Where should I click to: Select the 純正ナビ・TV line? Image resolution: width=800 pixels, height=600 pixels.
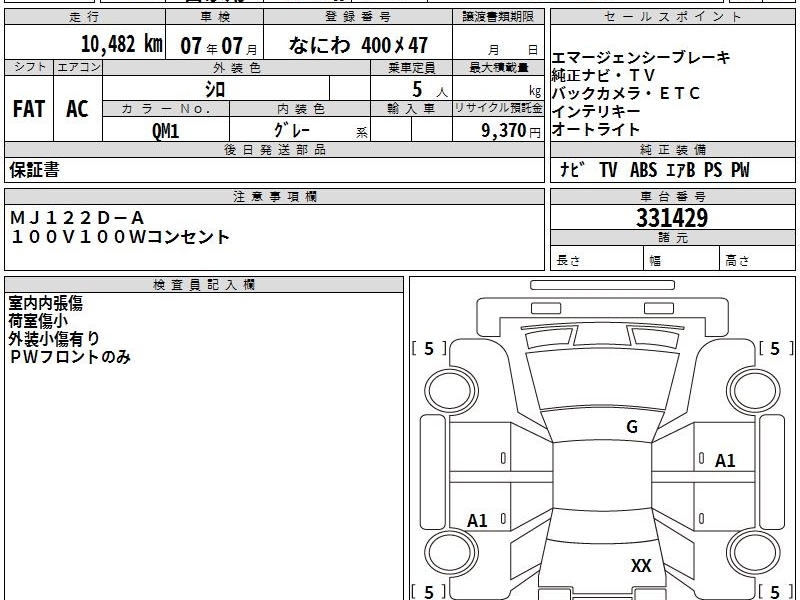[x=603, y=76]
